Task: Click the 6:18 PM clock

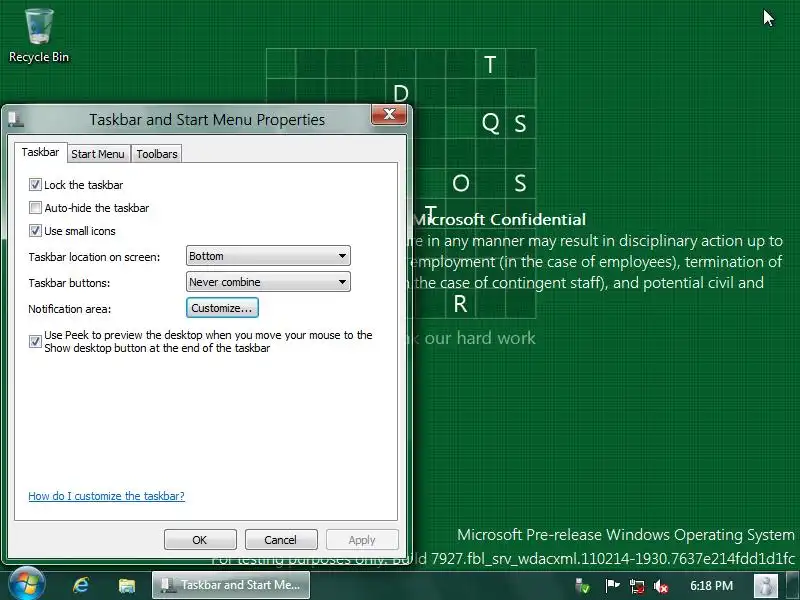Action: click(711, 586)
